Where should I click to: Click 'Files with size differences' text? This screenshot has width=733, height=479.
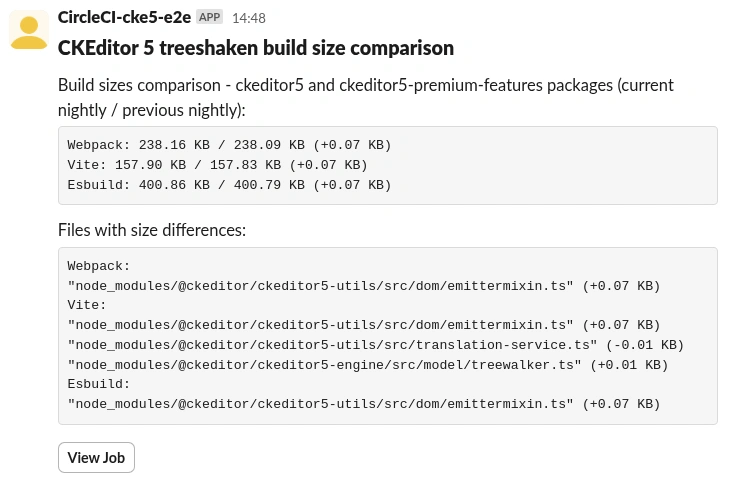(x=152, y=230)
